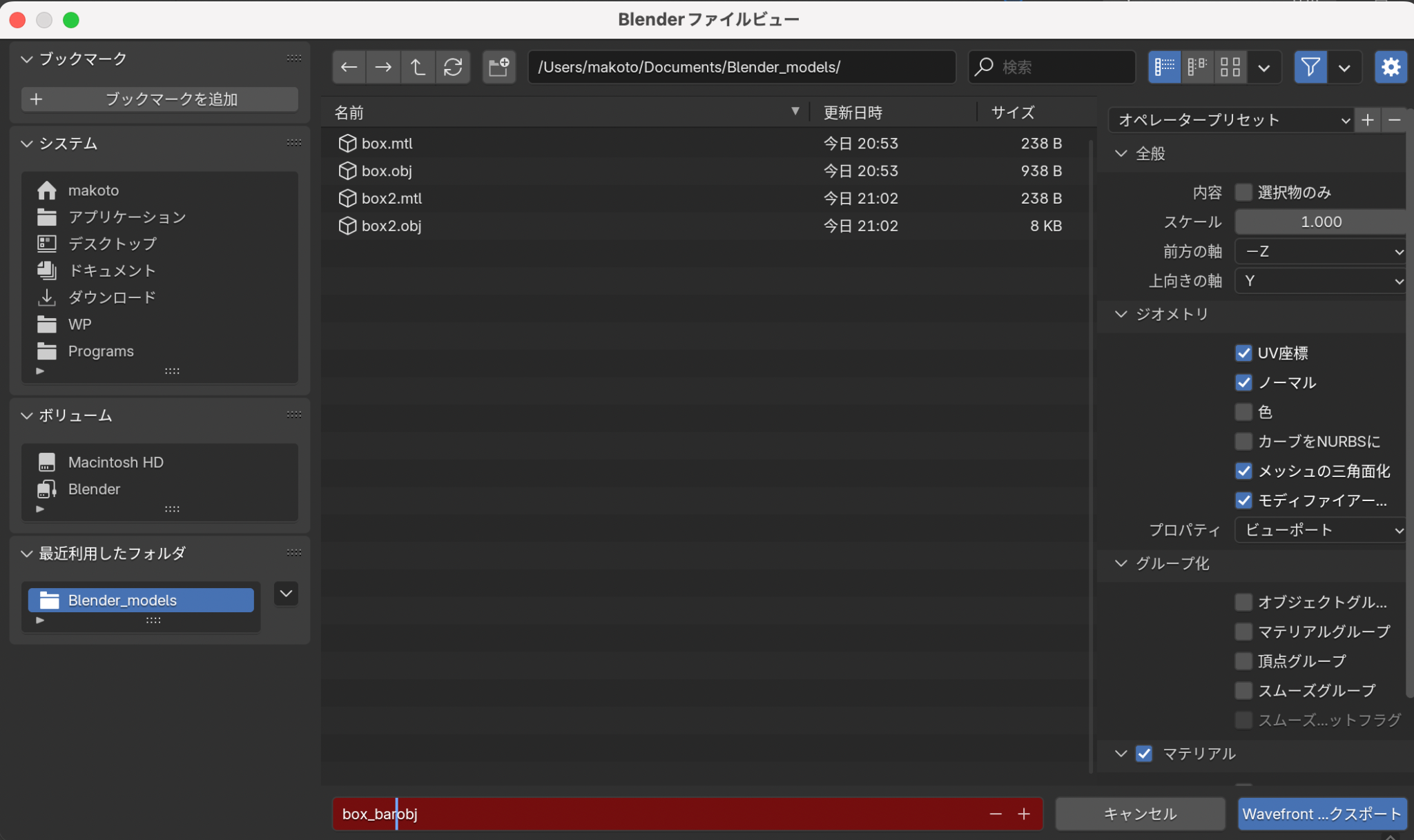Select the box2.obj file

point(391,226)
